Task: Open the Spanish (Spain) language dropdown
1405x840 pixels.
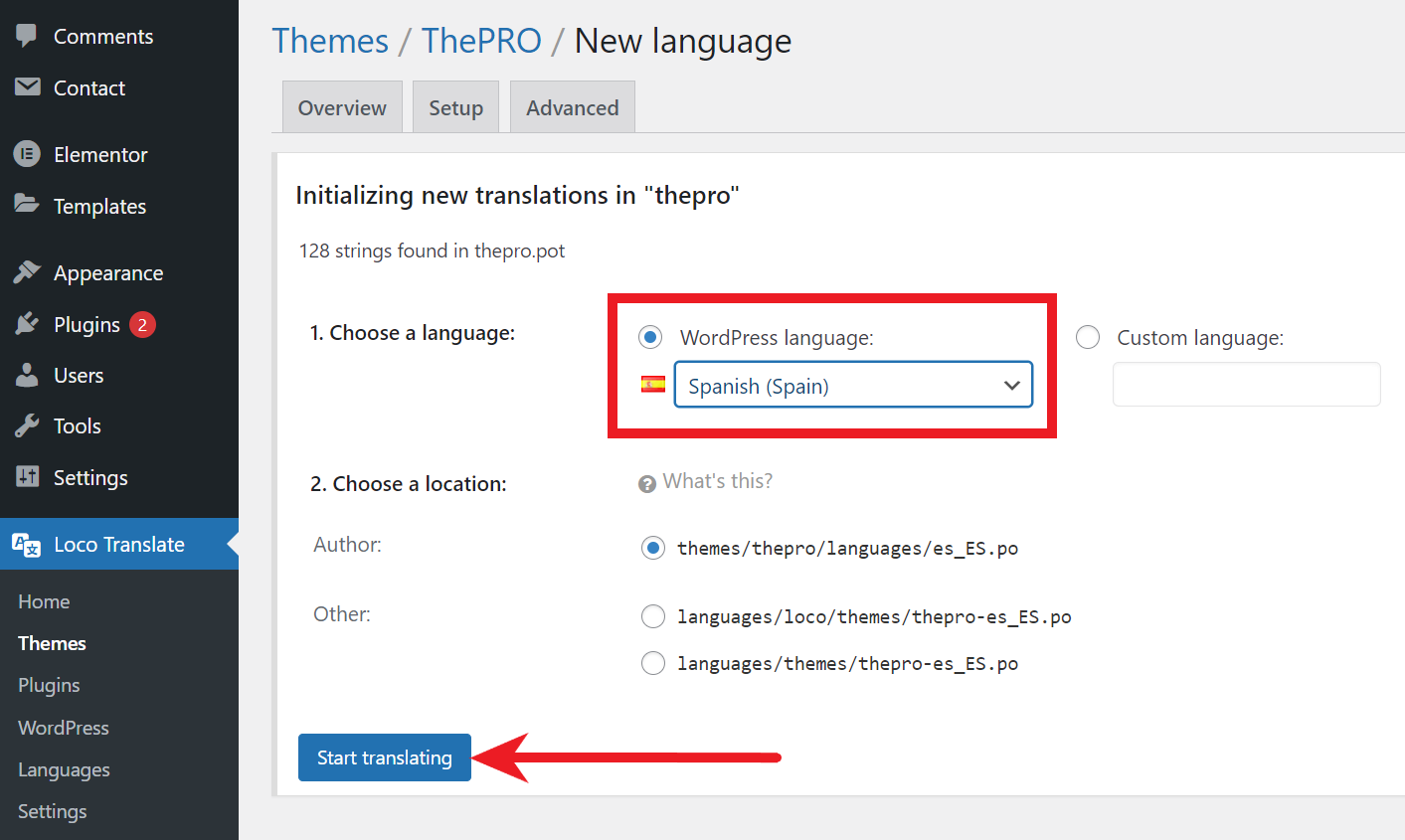Action: 853,385
